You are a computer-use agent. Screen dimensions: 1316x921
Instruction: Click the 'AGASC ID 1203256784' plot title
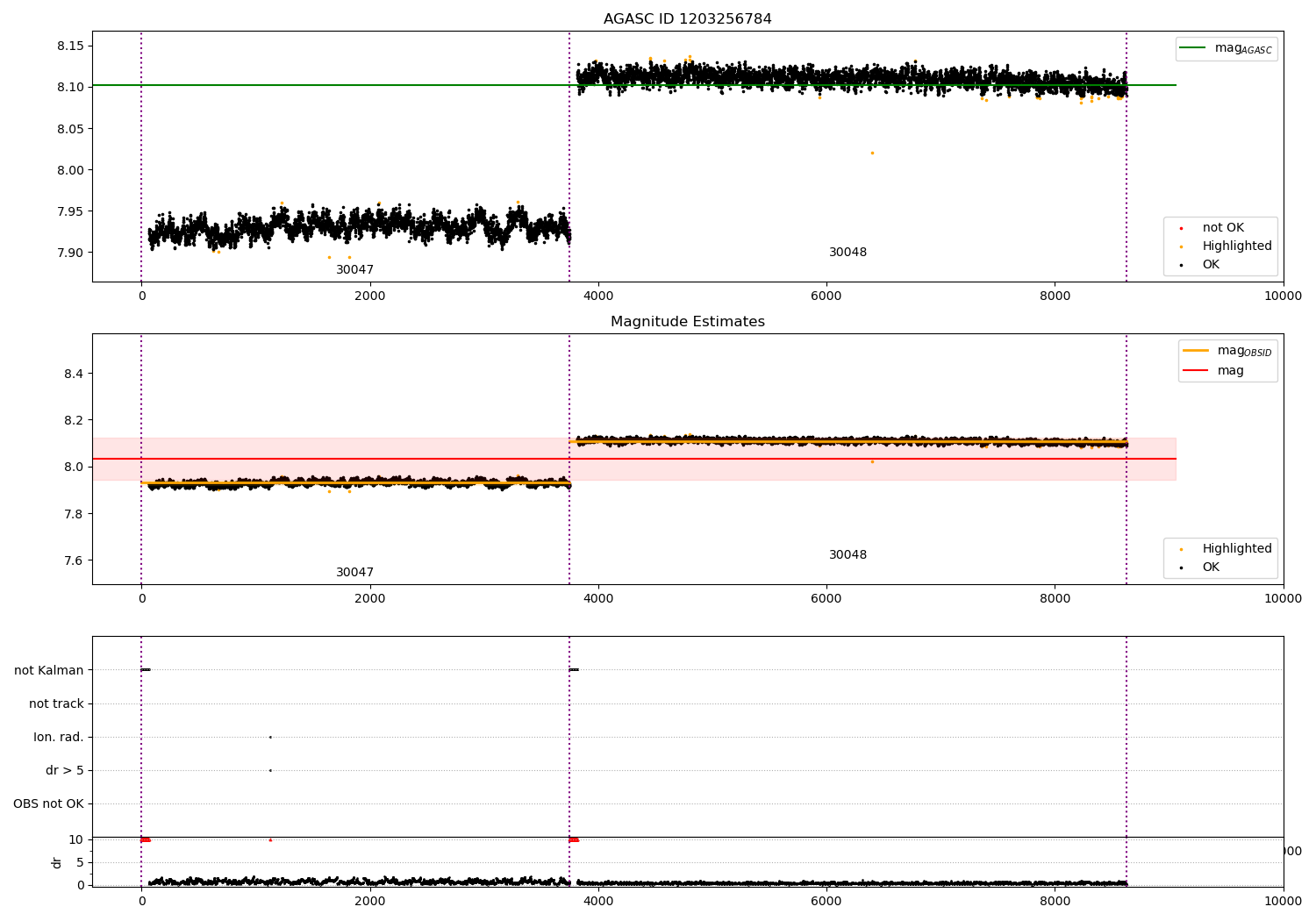click(687, 19)
